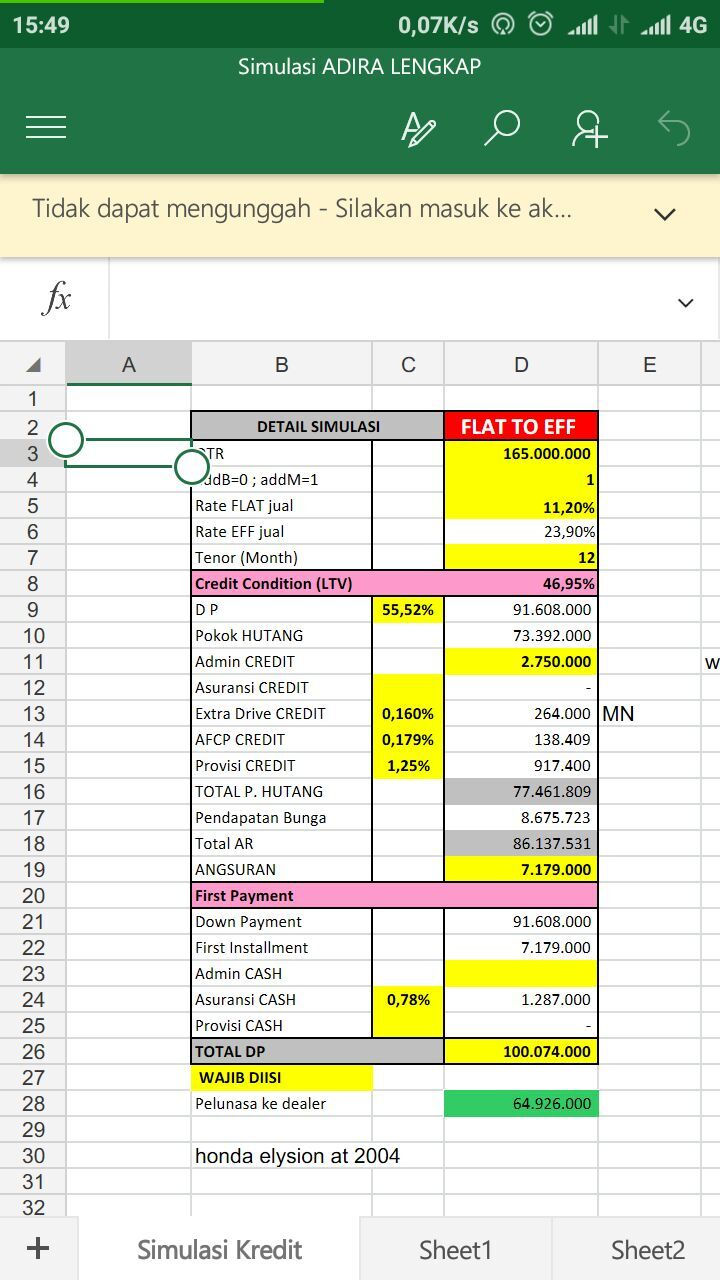Select the 138.409 cell

521,739
